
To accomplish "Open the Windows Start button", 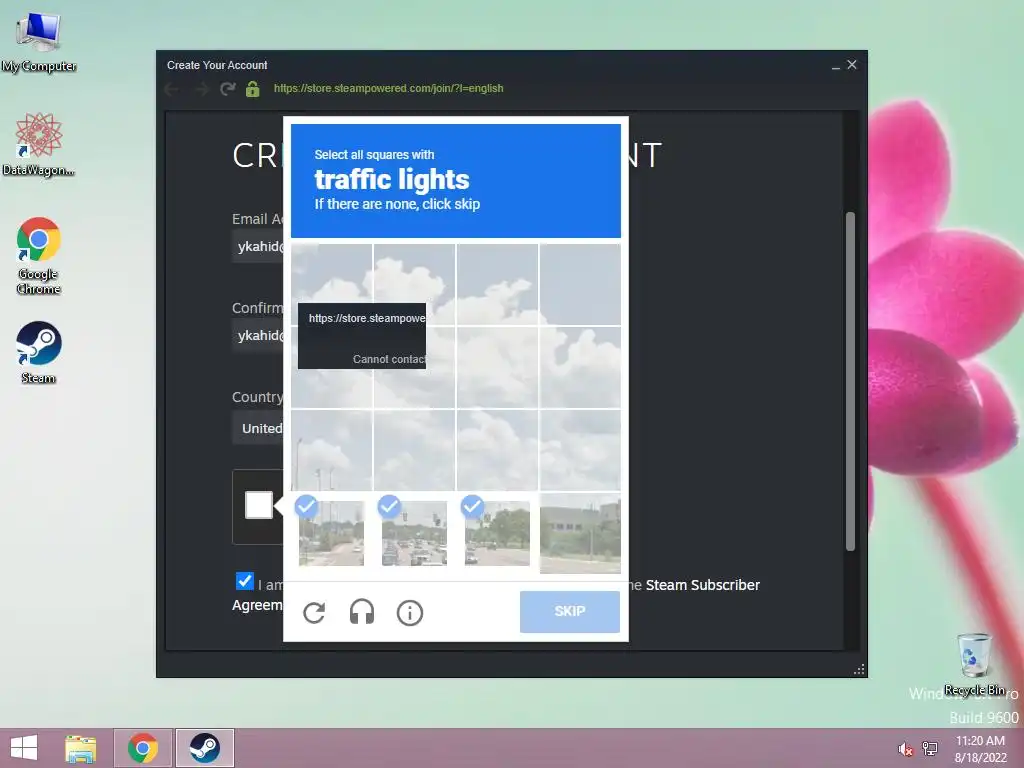I will tap(24, 748).
